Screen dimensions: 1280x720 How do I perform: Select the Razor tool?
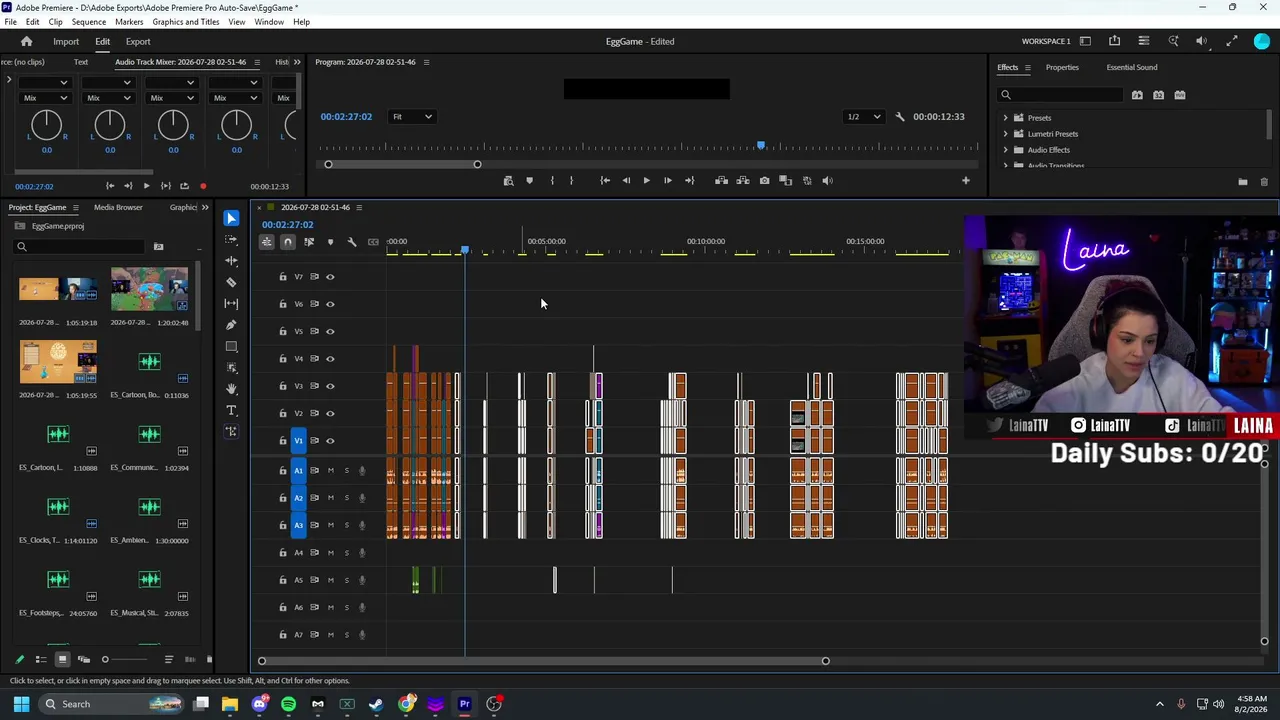coord(231,282)
